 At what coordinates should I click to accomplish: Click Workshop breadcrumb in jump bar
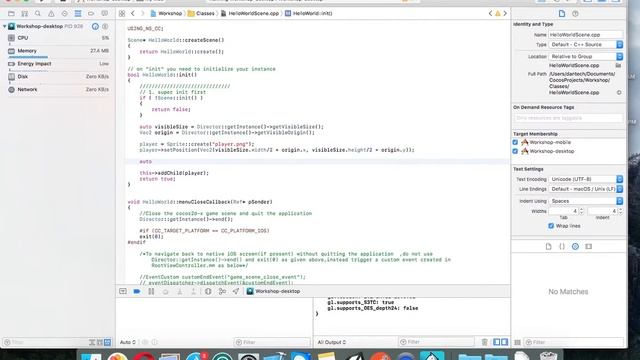pyautogui.click(x=166, y=13)
